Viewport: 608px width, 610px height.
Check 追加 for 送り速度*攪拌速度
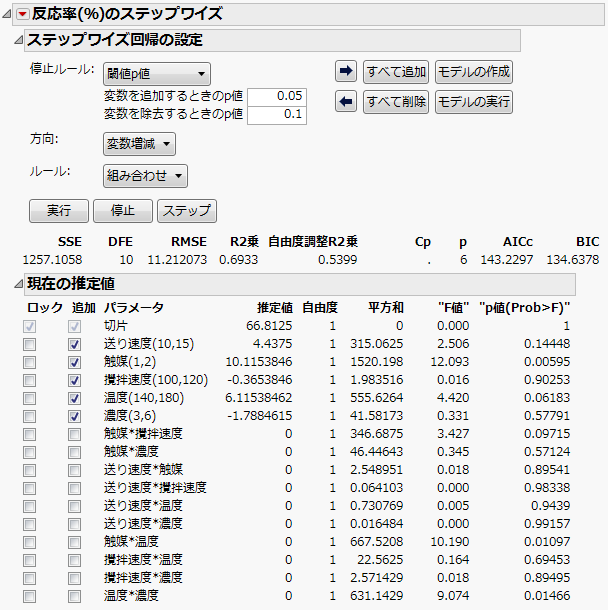point(74,488)
